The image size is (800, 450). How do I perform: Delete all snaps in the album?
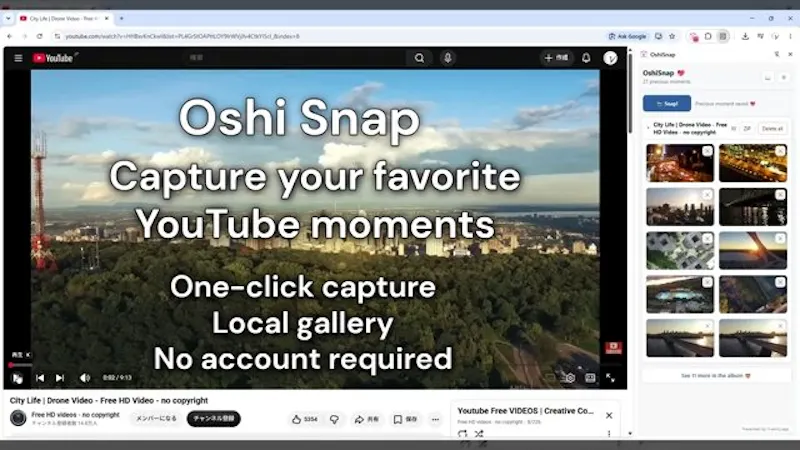[772, 129]
